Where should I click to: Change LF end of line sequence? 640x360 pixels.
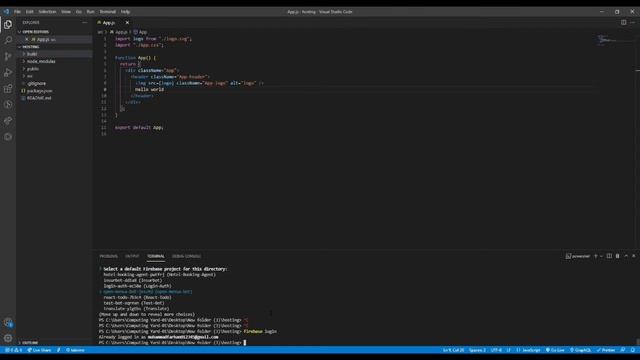pyautogui.click(x=509, y=350)
